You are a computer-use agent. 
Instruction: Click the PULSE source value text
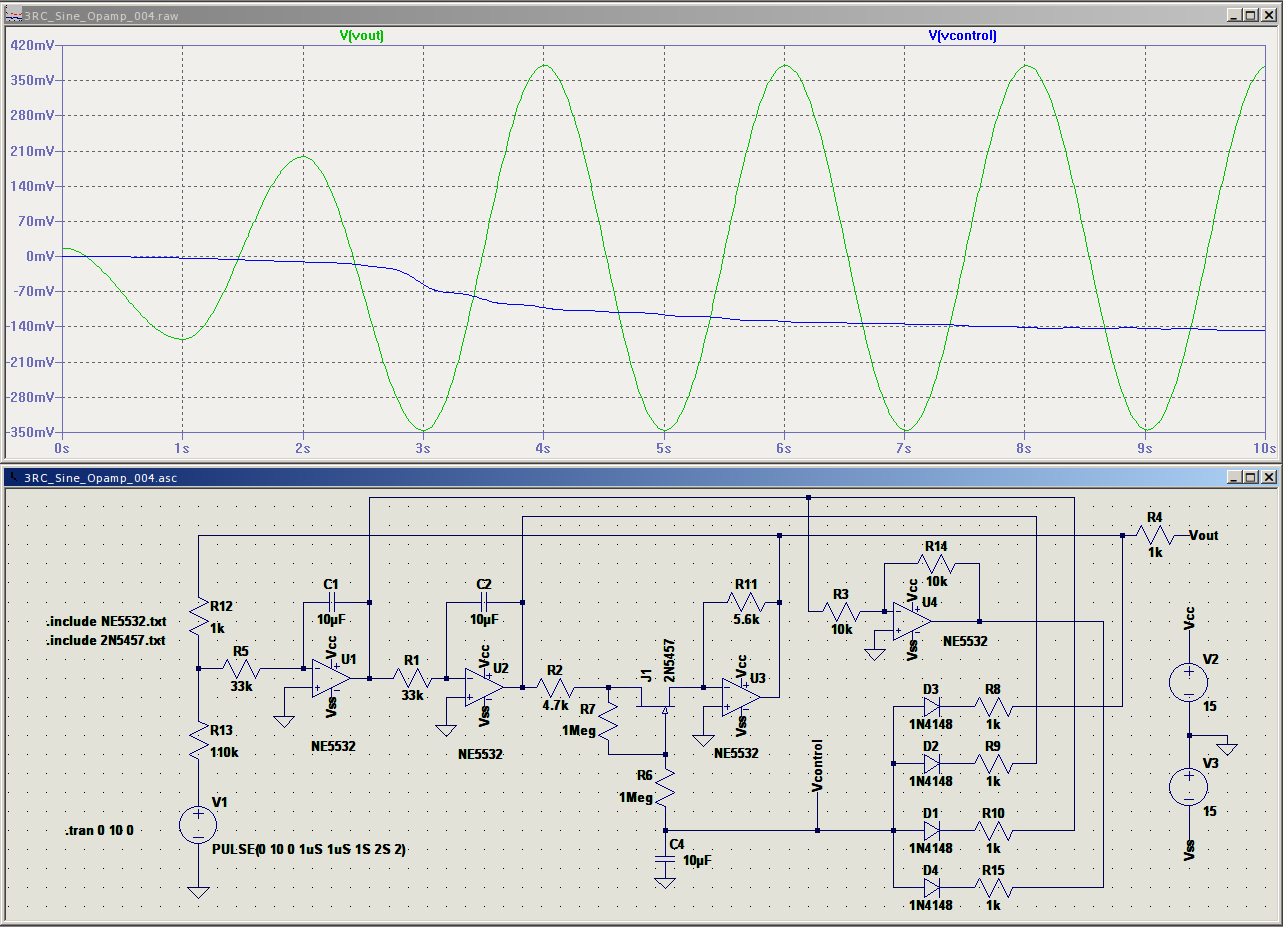tap(309, 849)
